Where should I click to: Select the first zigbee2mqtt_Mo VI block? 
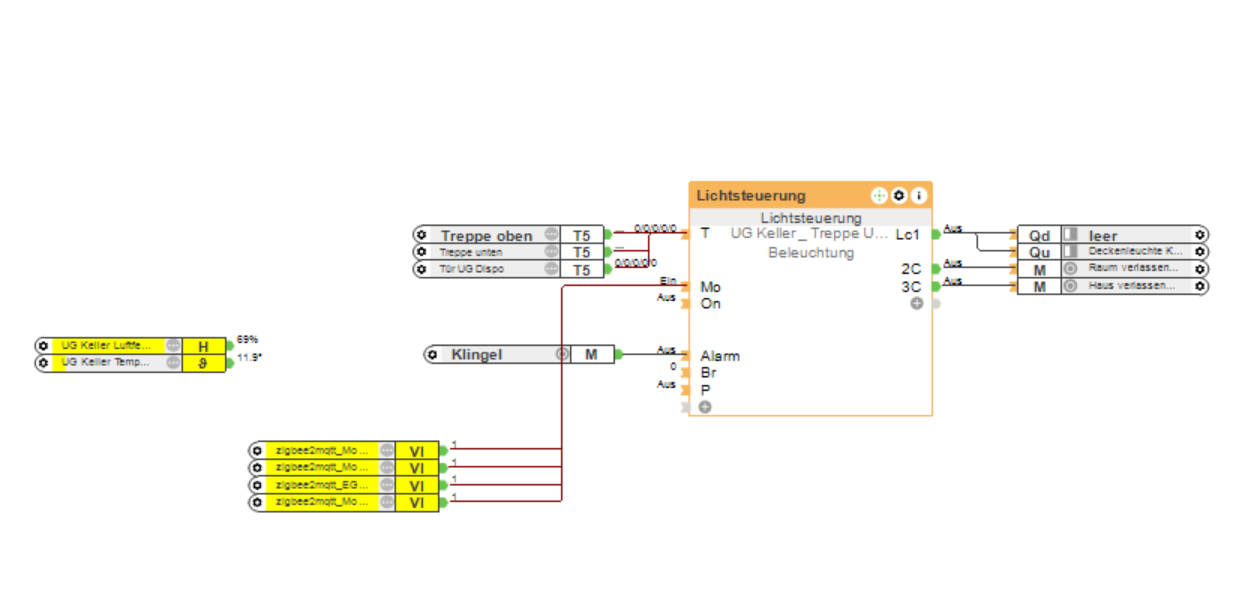pos(344,451)
